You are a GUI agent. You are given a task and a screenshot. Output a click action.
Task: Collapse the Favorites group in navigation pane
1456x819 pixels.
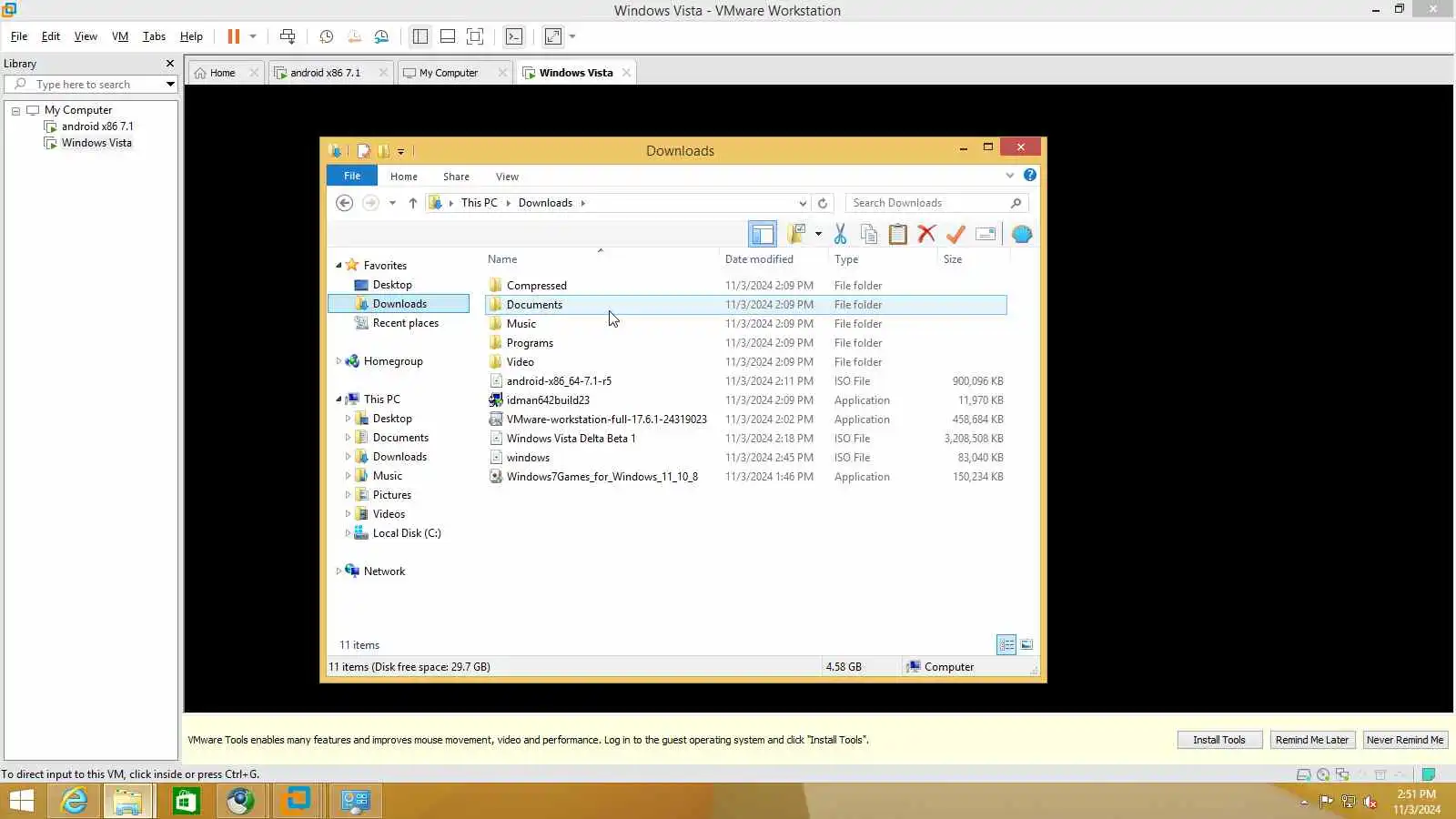(x=339, y=266)
